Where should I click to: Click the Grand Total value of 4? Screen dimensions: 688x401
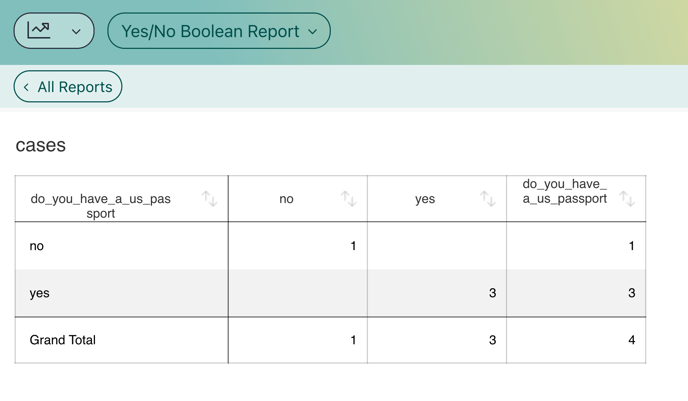pos(631,340)
